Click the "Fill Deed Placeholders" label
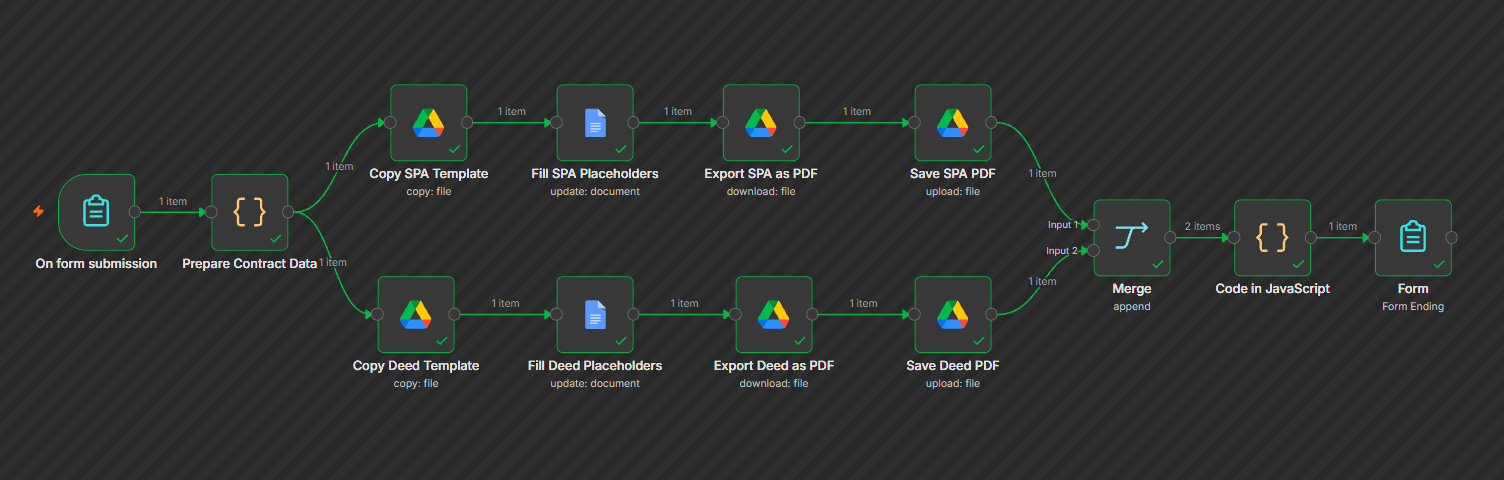 (595, 366)
